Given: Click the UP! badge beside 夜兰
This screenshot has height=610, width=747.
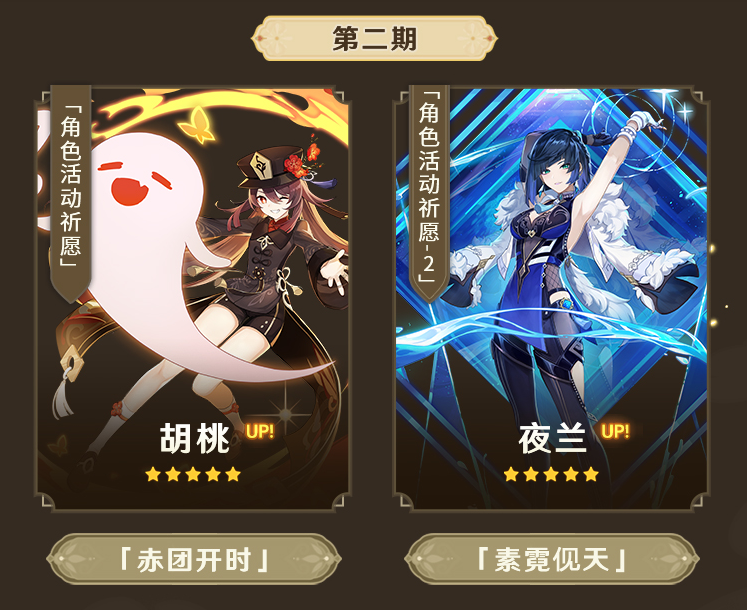Looking at the screenshot, I should point(615,431).
